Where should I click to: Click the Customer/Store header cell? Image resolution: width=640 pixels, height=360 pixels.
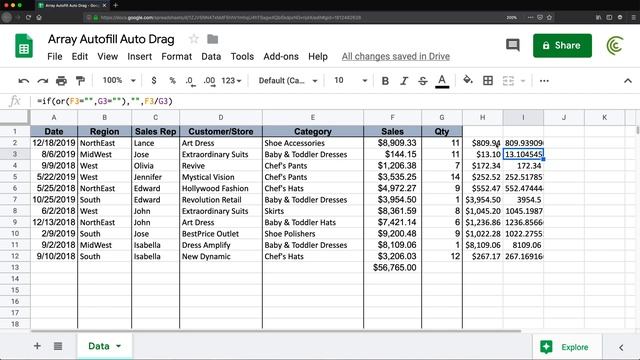(221, 131)
